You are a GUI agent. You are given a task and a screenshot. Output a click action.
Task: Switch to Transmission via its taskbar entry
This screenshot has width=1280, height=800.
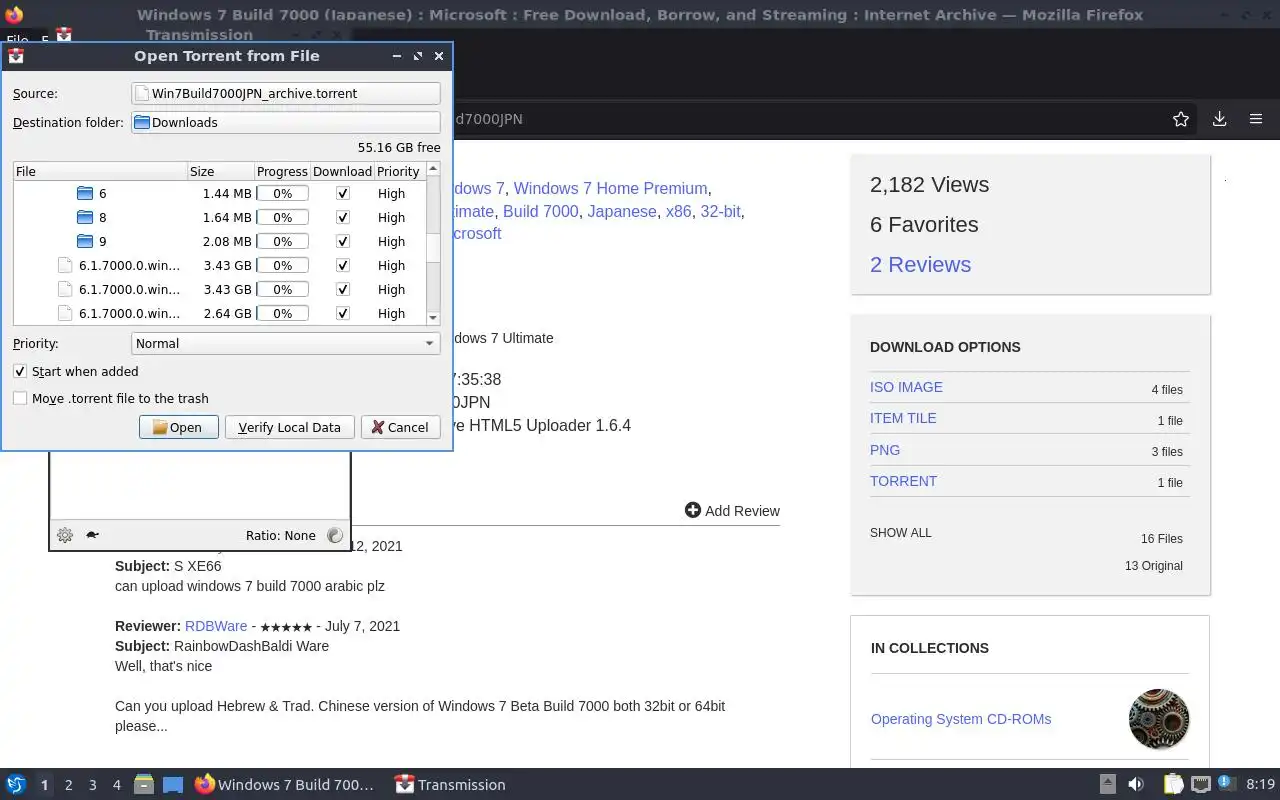pos(450,784)
